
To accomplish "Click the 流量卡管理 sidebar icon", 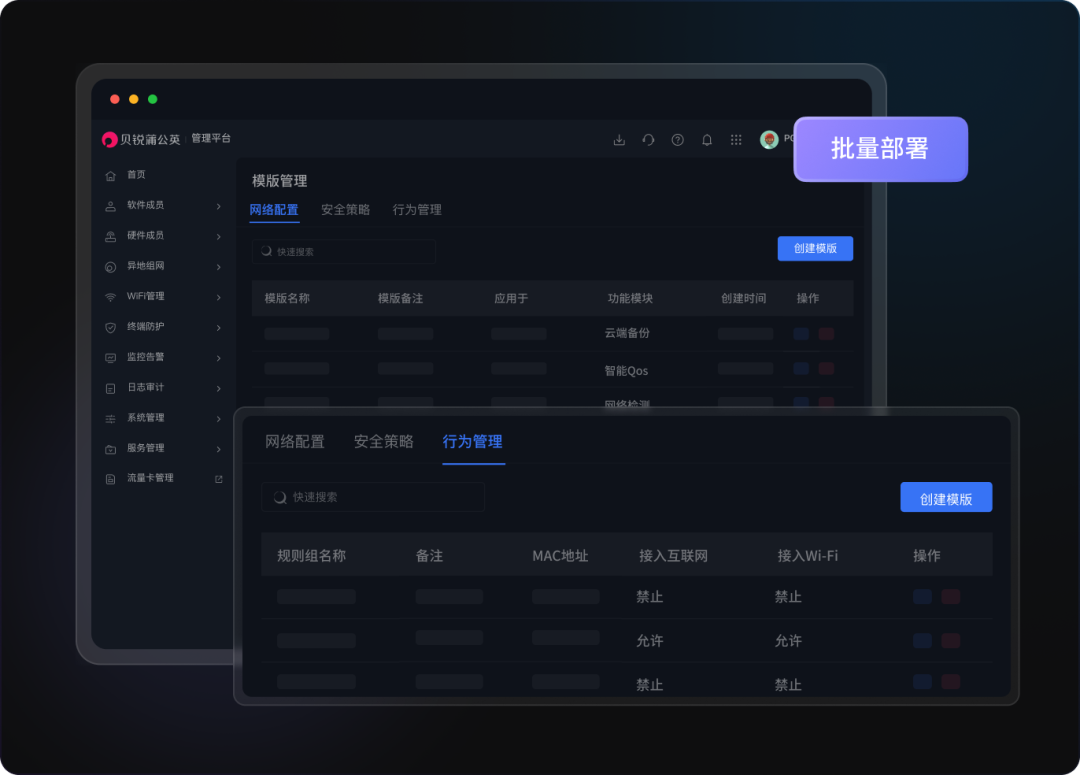I will (110, 479).
